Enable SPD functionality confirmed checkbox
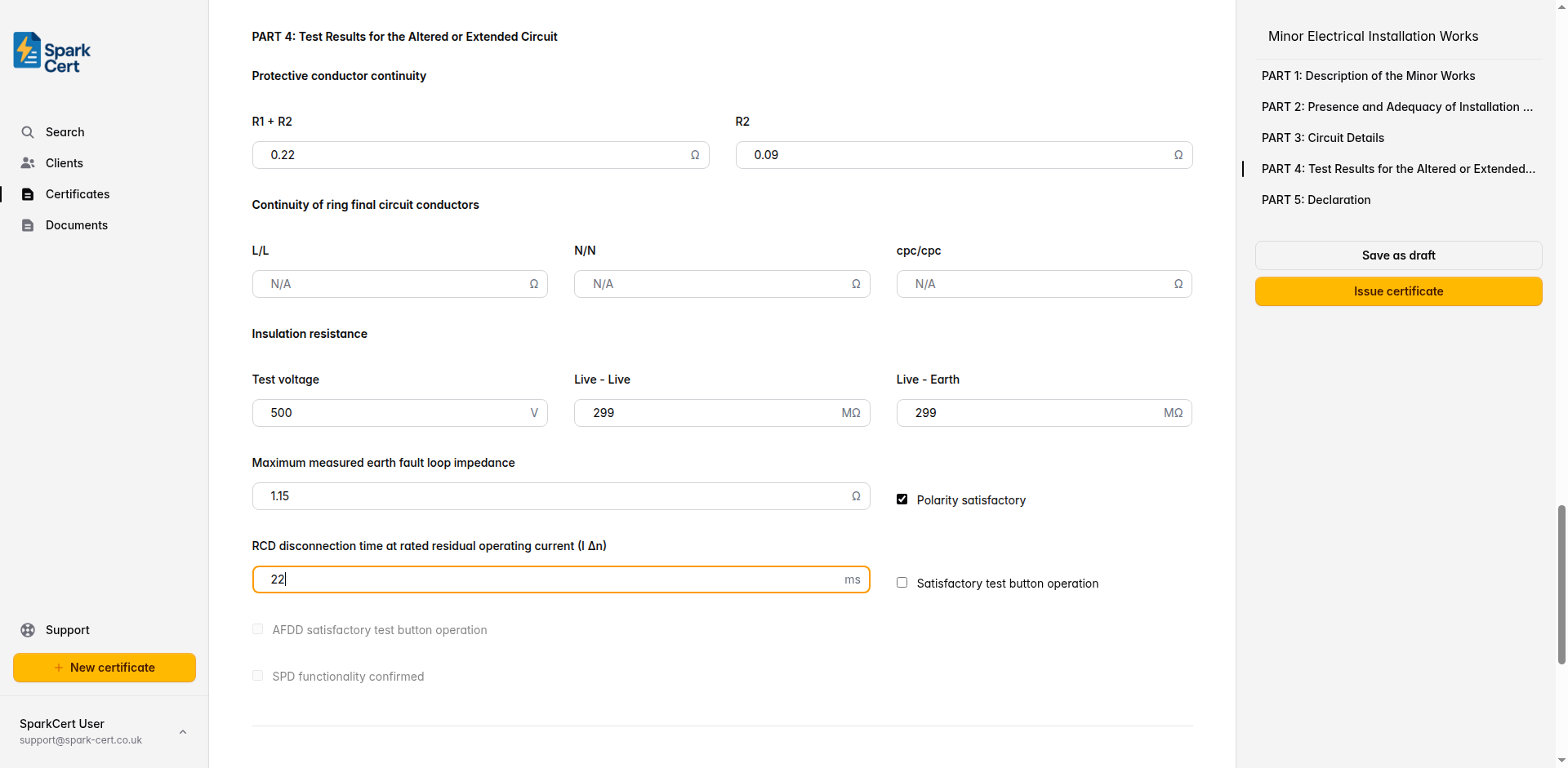 258,676
